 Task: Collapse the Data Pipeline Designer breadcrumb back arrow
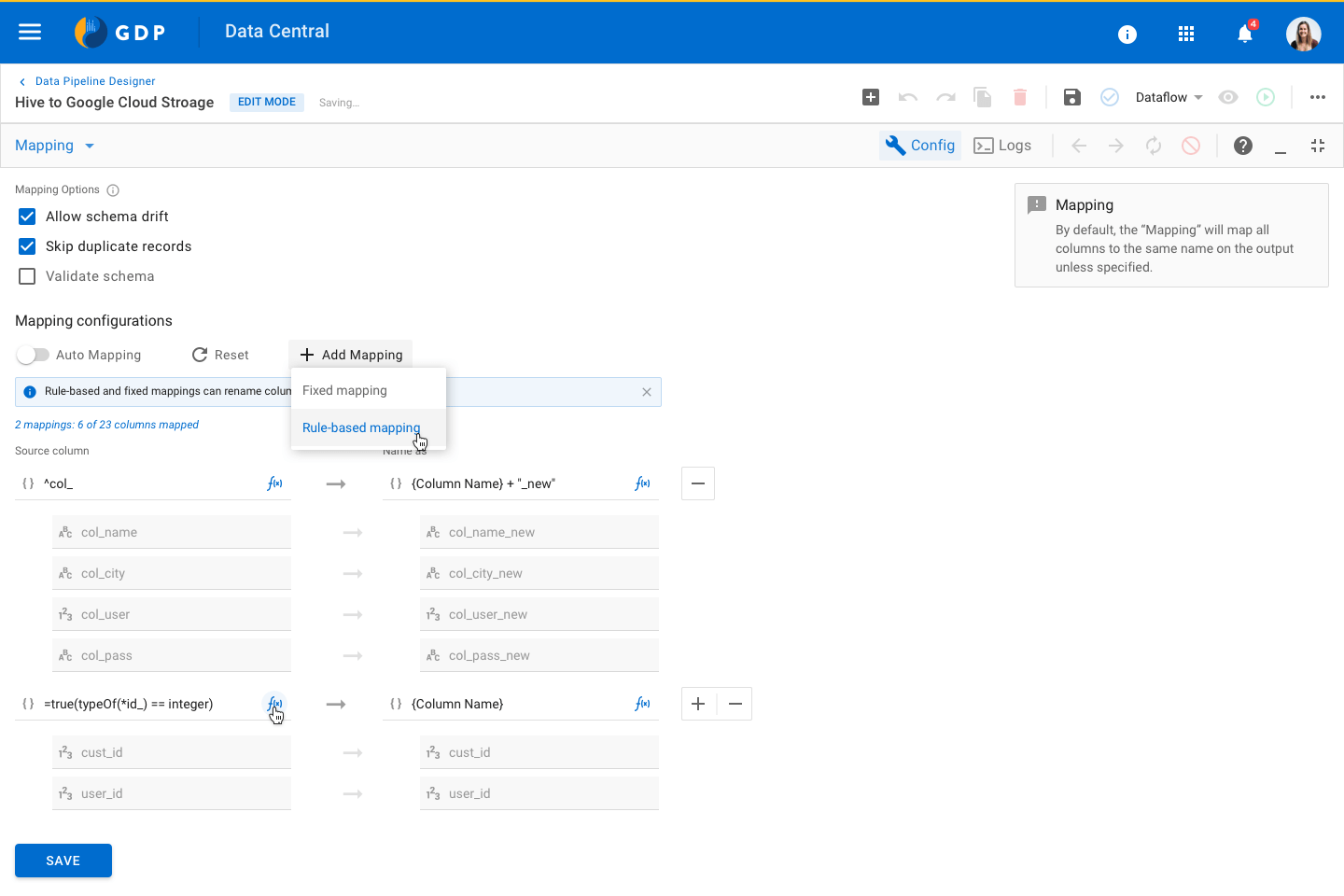(x=22, y=81)
